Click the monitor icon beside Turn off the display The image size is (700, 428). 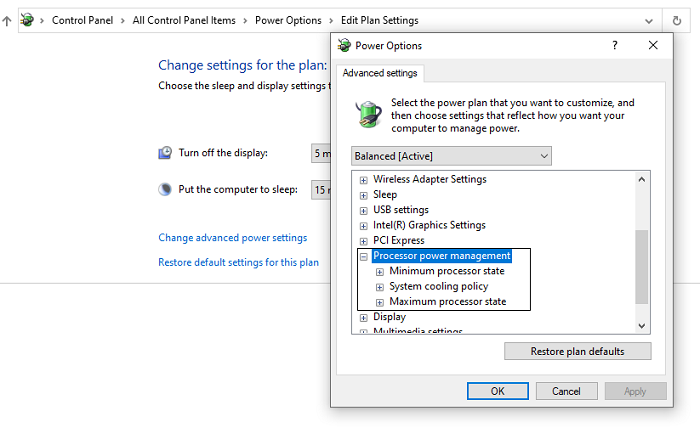(165, 153)
